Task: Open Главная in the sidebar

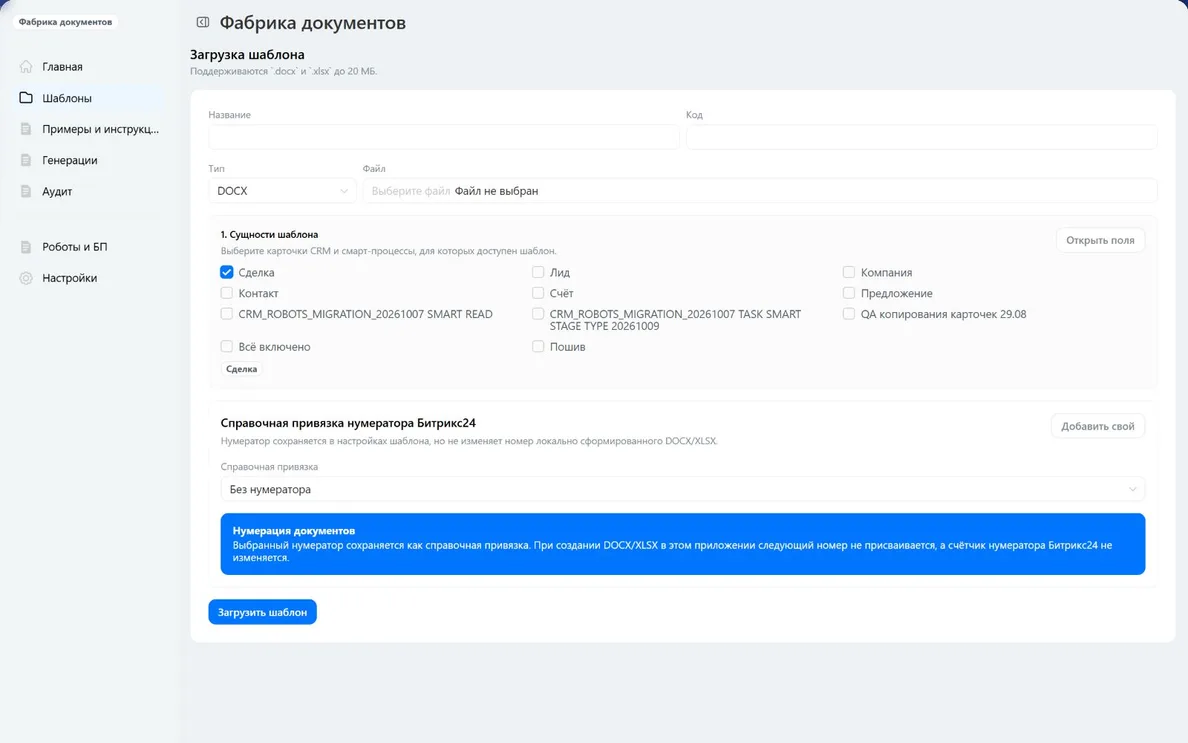Action: [x=89, y=67]
